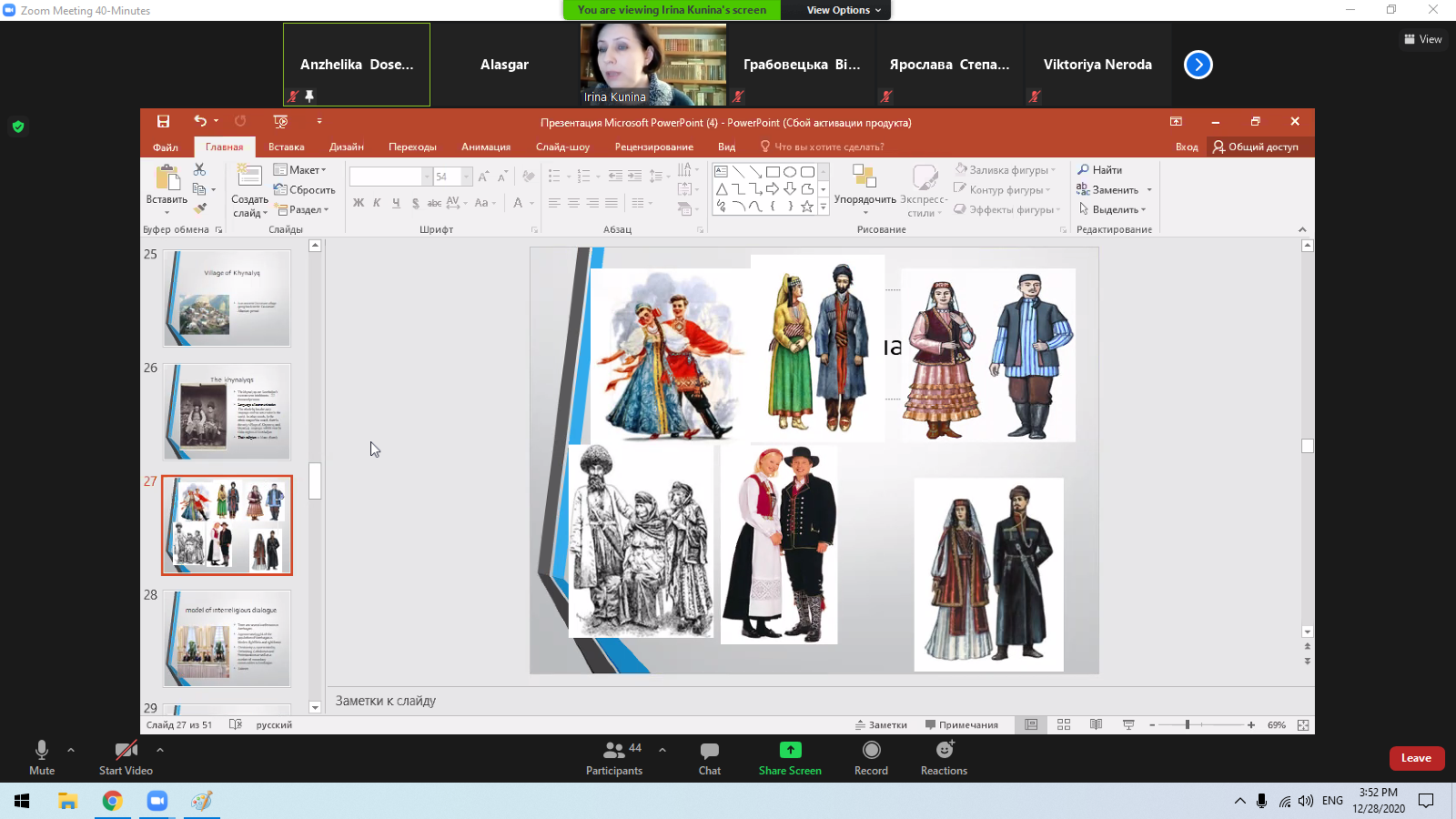Switch to the Дизайн ribbon tab

(346, 147)
